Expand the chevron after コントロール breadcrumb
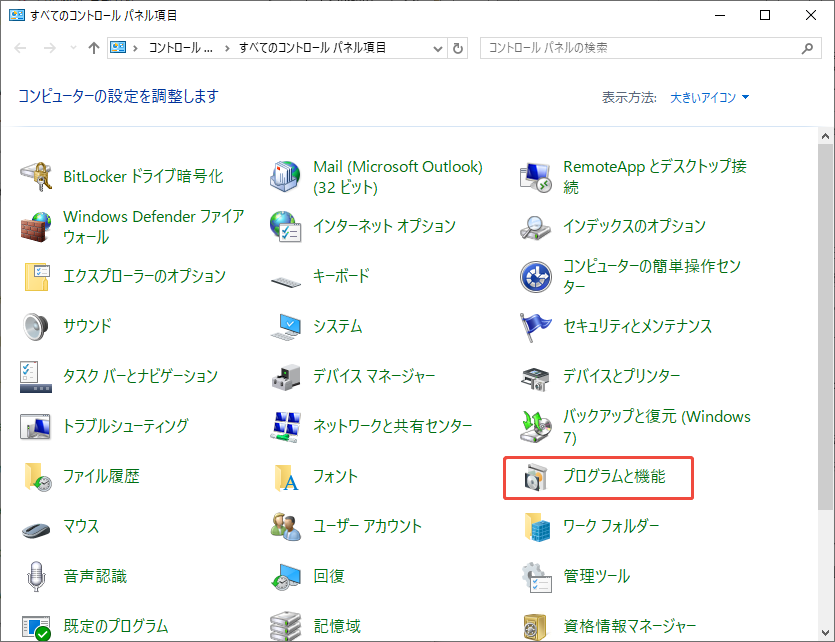The height and width of the screenshot is (642, 835). [x=227, y=48]
